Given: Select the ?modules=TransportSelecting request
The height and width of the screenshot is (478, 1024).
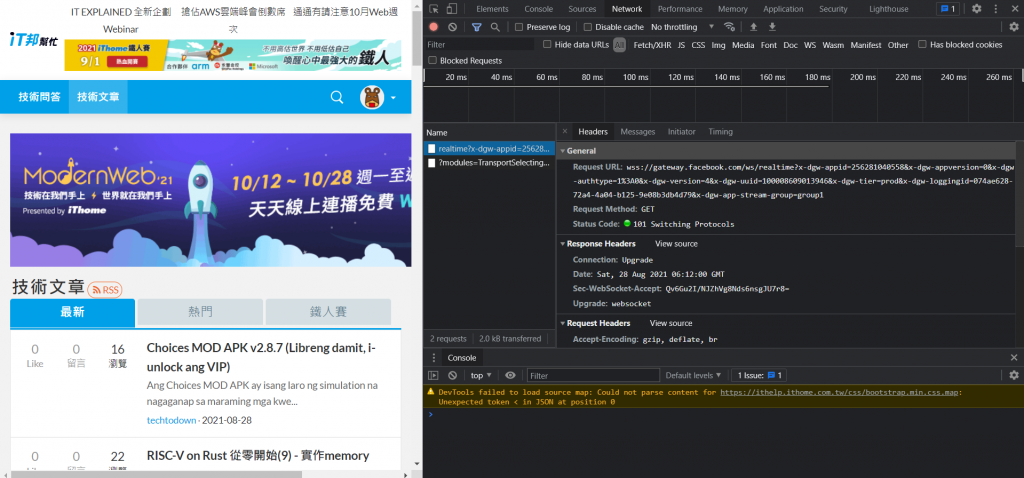Looking at the screenshot, I should (x=489, y=163).
